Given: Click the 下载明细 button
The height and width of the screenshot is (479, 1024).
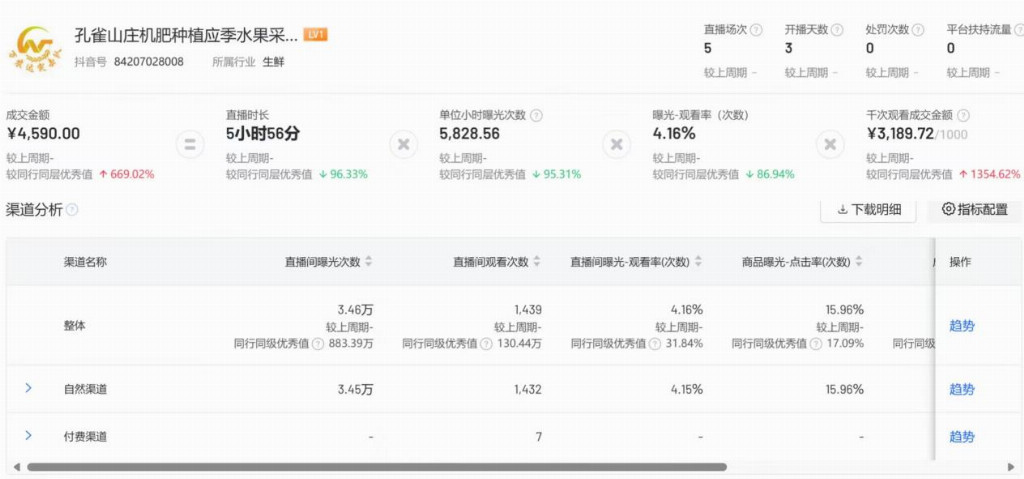Looking at the screenshot, I should (868, 210).
